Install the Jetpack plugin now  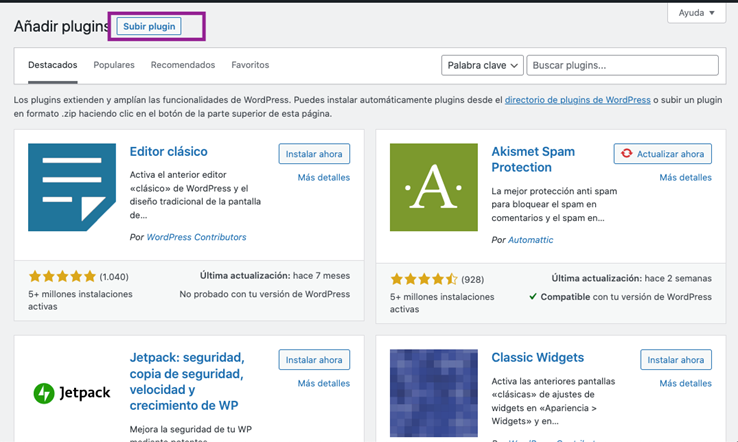pyautogui.click(x=314, y=360)
